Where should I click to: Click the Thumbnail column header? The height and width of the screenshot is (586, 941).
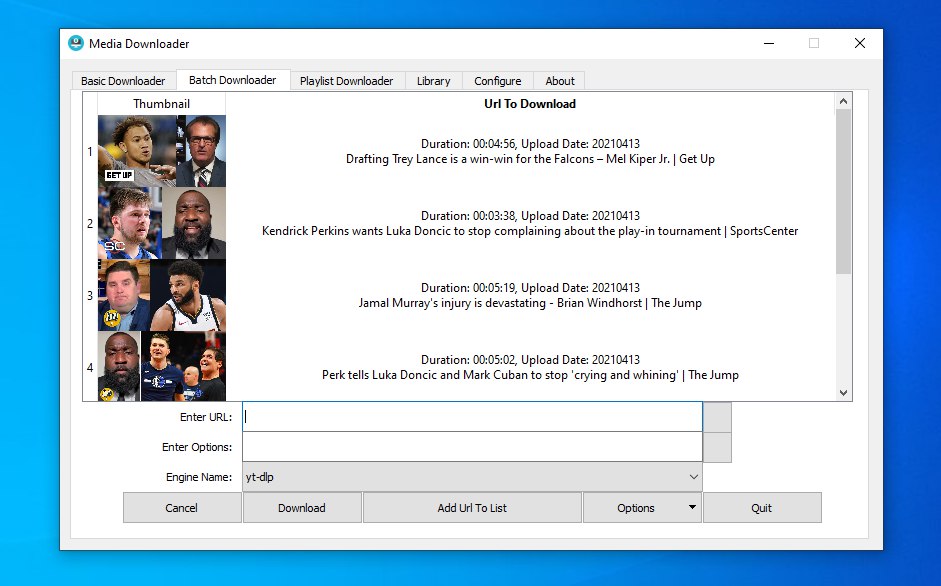[161, 104]
